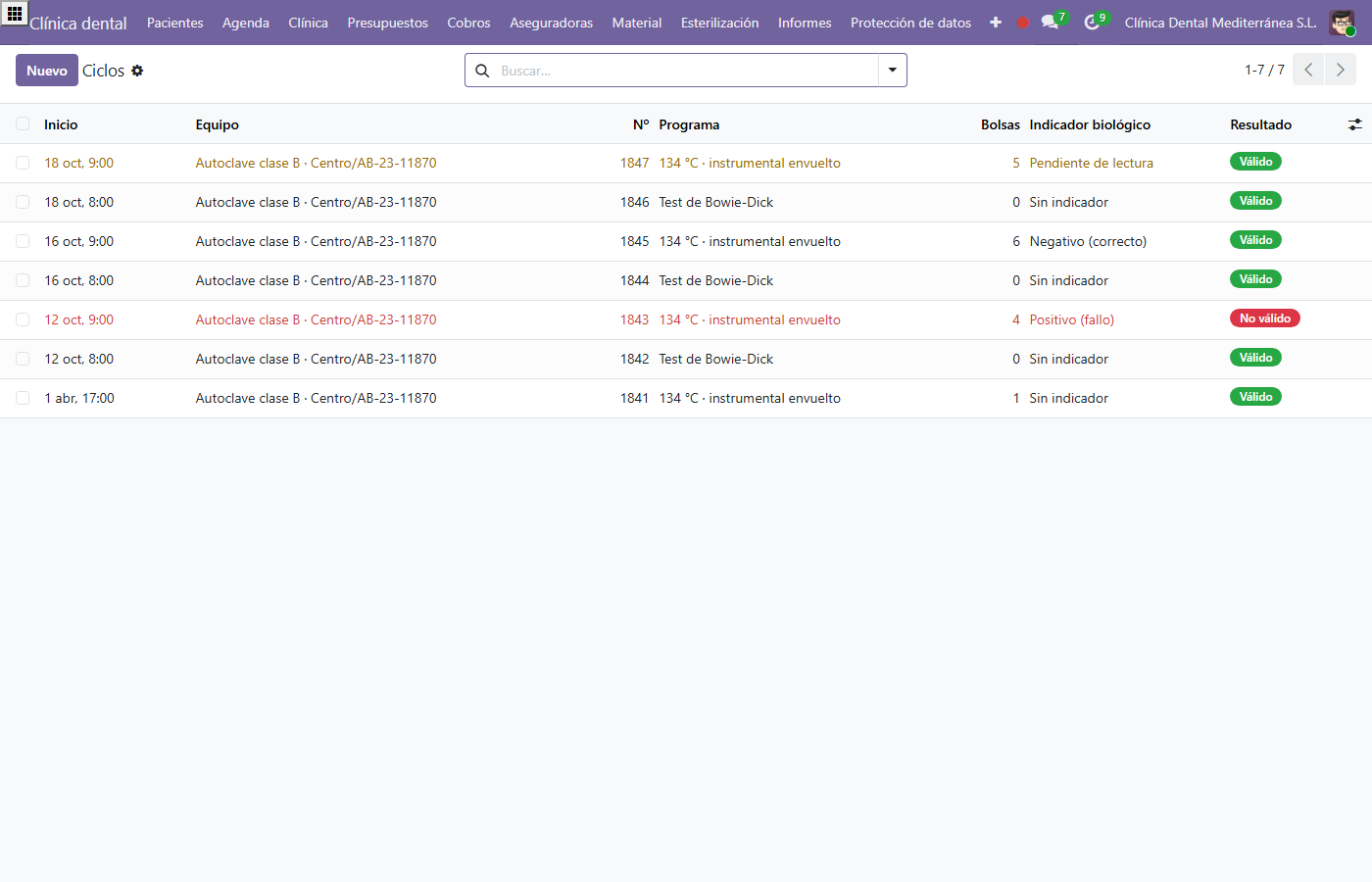The height and width of the screenshot is (882, 1372).
Task: Open Material menu
Action: pos(637,23)
